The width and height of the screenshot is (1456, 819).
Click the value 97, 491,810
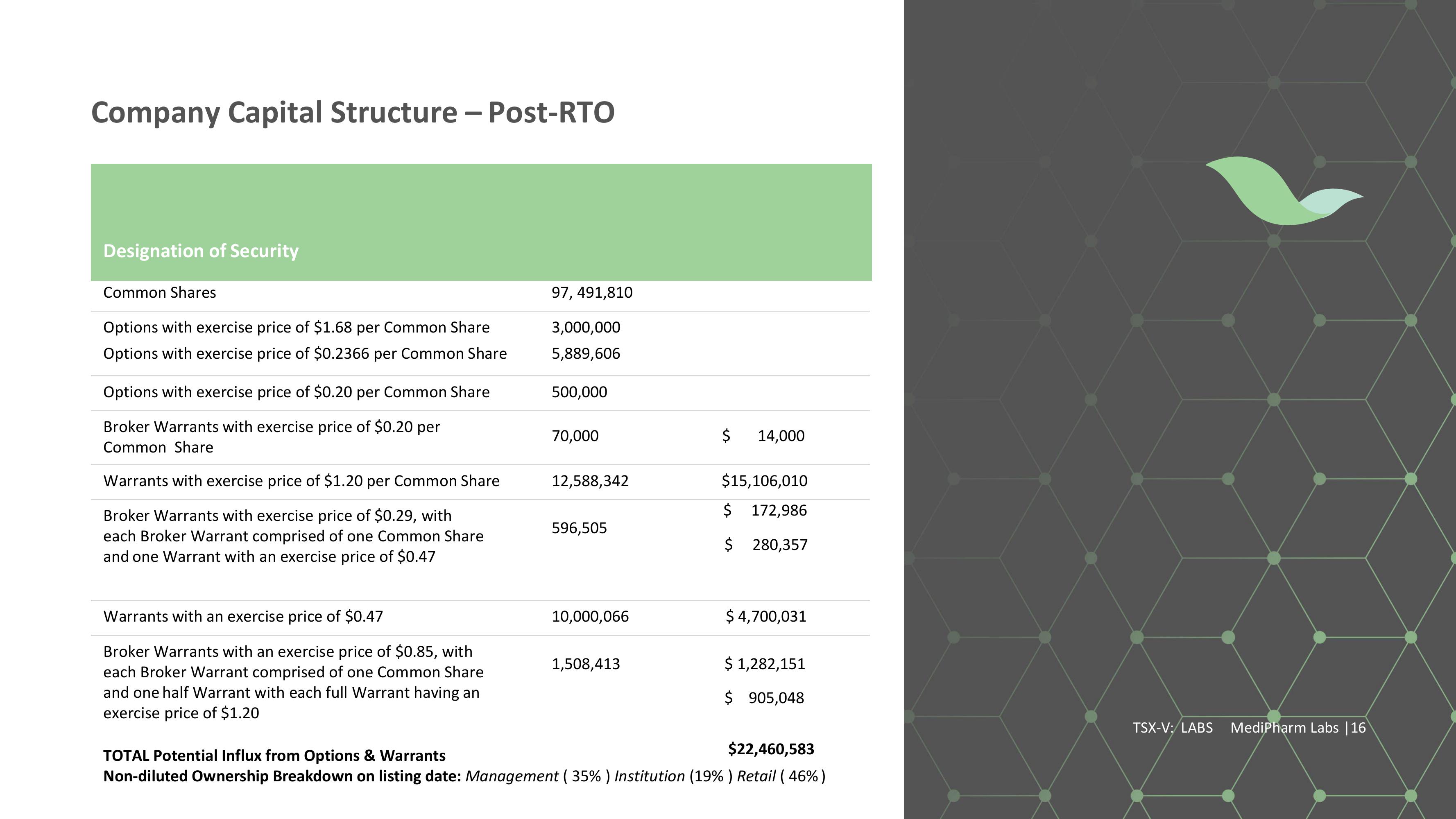(592, 293)
